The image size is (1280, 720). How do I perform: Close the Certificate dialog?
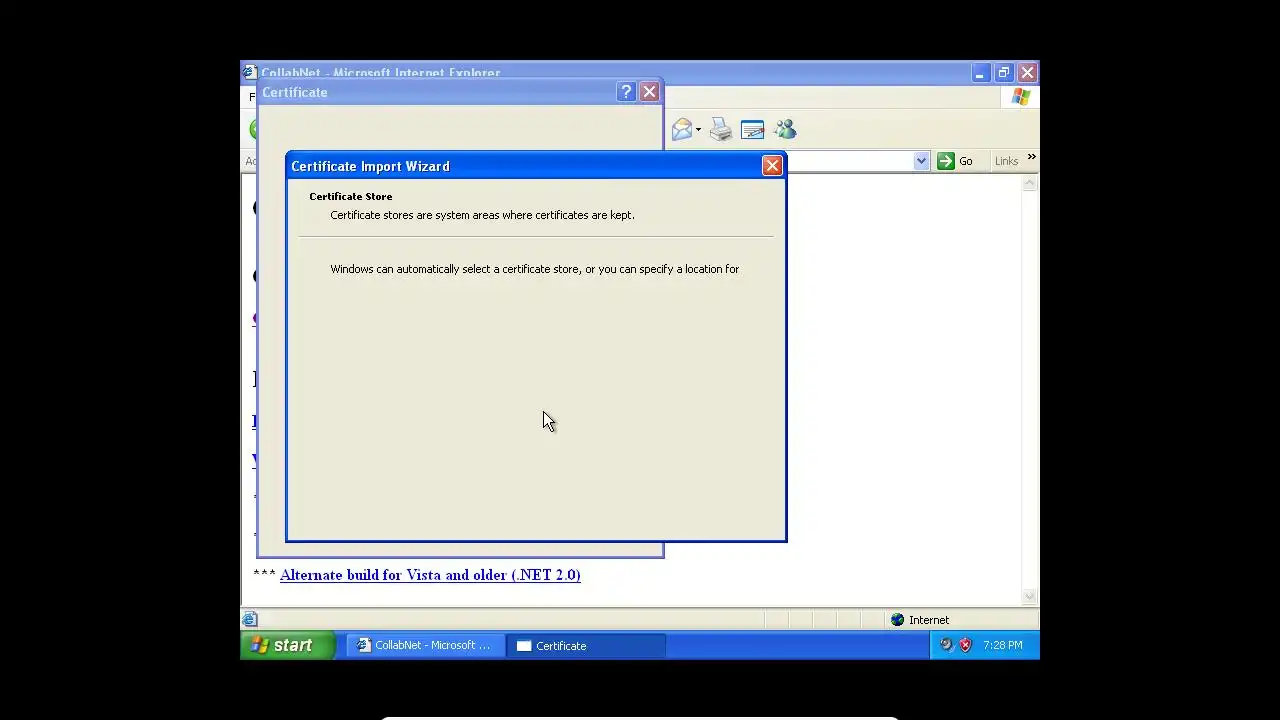[x=649, y=92]
